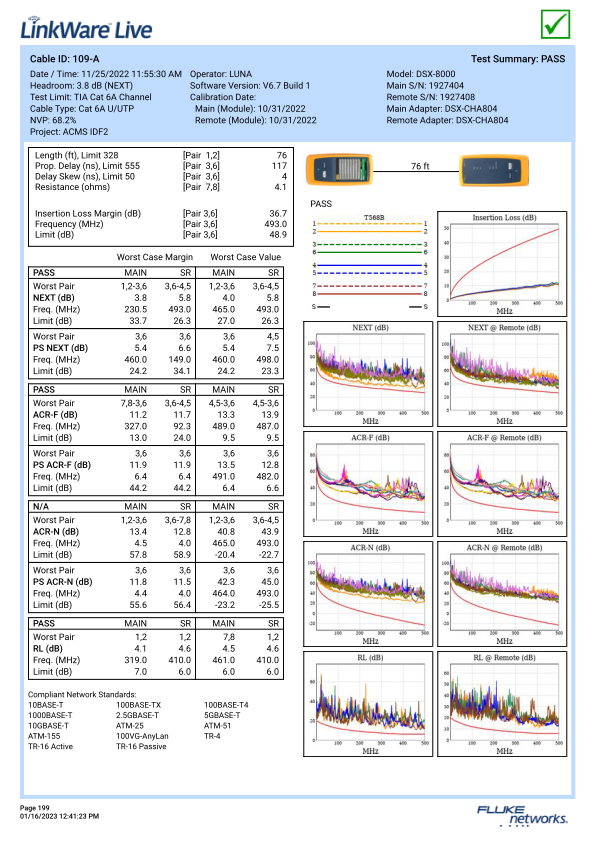Open the ACR-N @ Remote graph
The image size is (595, 841).
502,594
